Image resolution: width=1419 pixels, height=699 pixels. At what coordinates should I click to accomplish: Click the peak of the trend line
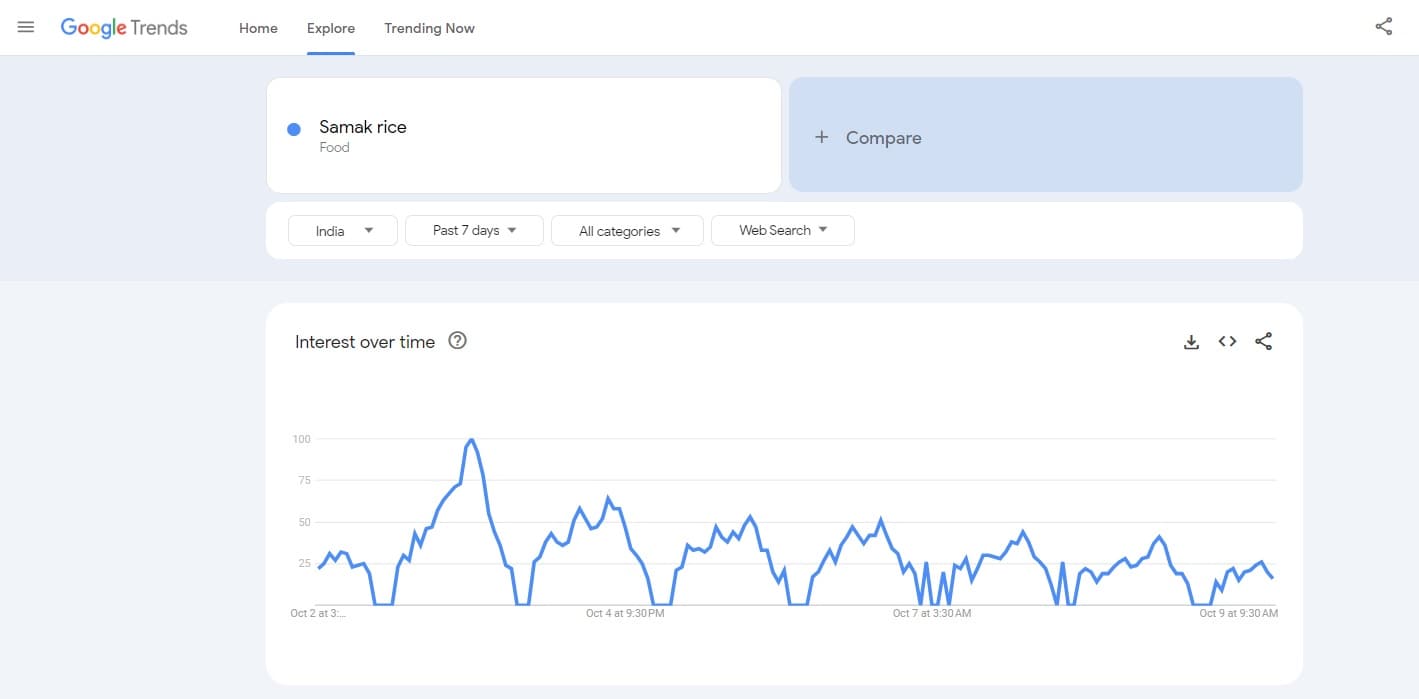pyautogui.click(x=471, y=439)
